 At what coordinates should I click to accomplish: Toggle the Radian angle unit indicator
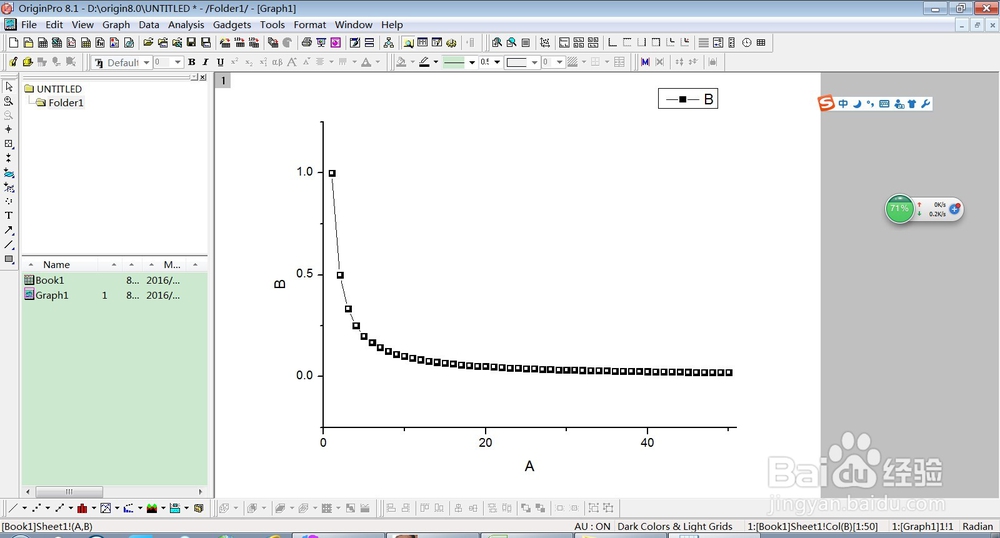coord(978,527)
